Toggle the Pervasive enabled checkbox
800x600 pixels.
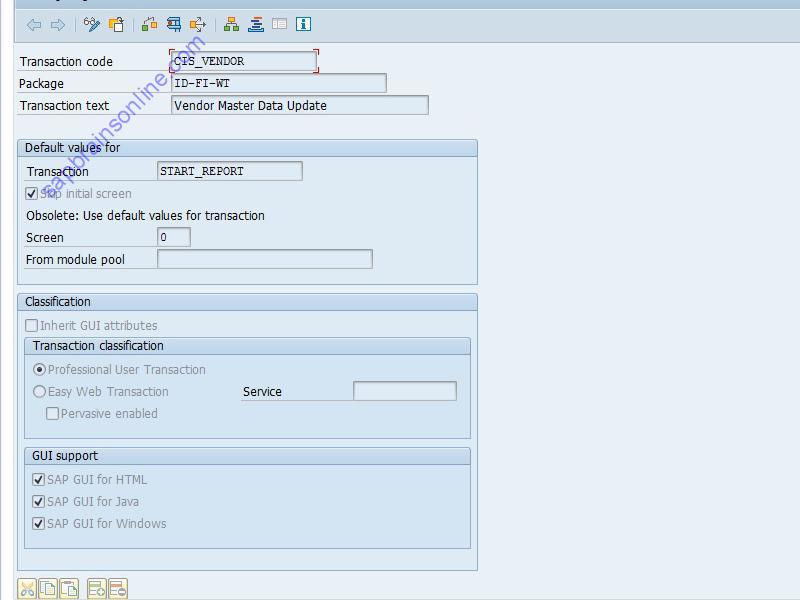pyautogui.click(x=51, y=413)
